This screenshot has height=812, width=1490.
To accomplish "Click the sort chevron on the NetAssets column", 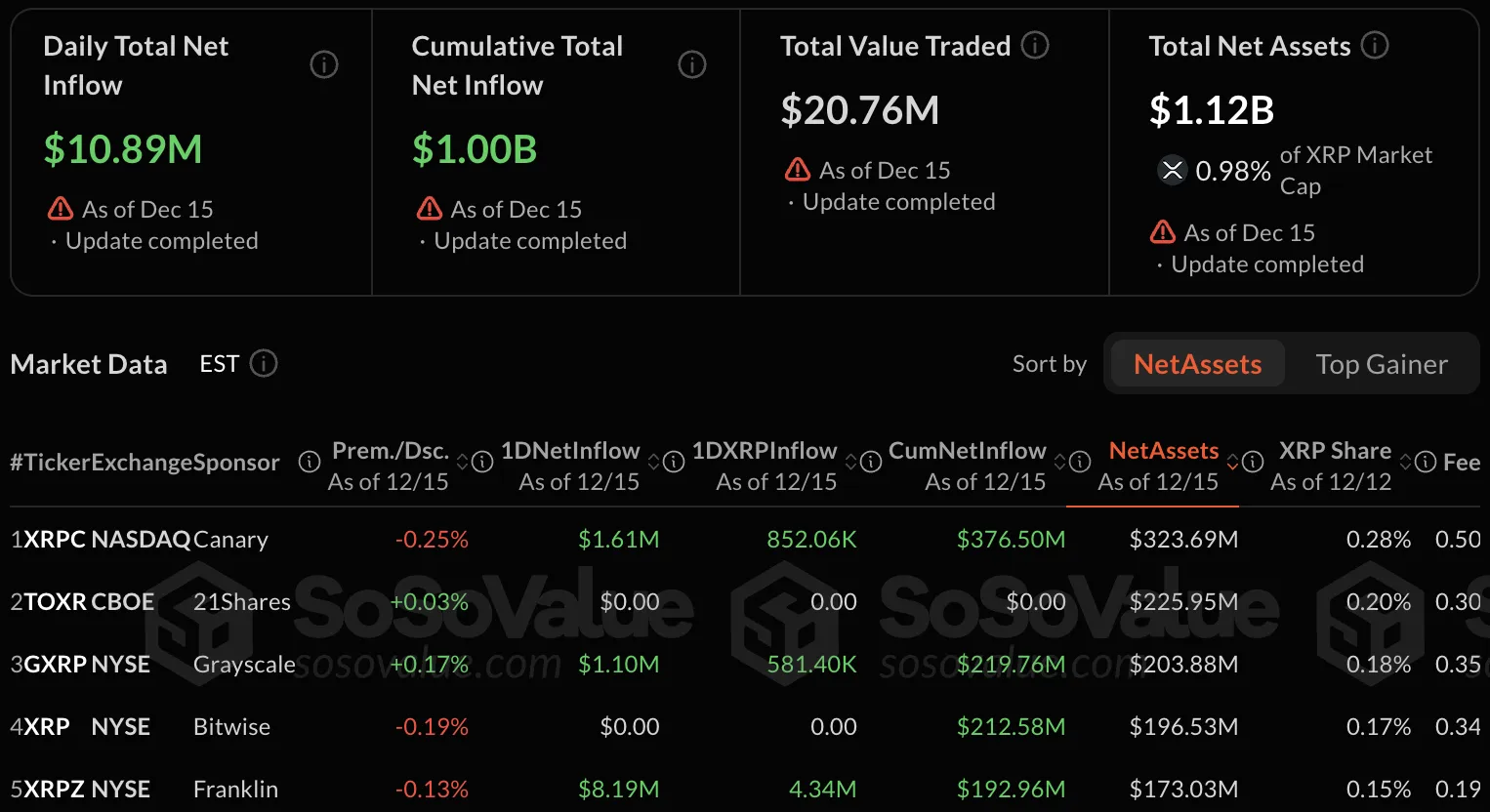I will point(1232,461).
